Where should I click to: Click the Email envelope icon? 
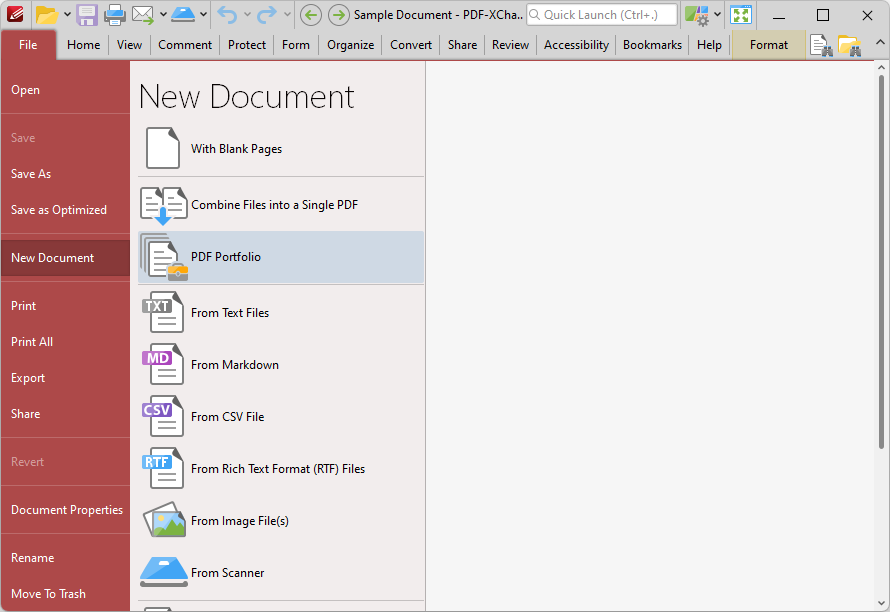click(x=143, y=15)
